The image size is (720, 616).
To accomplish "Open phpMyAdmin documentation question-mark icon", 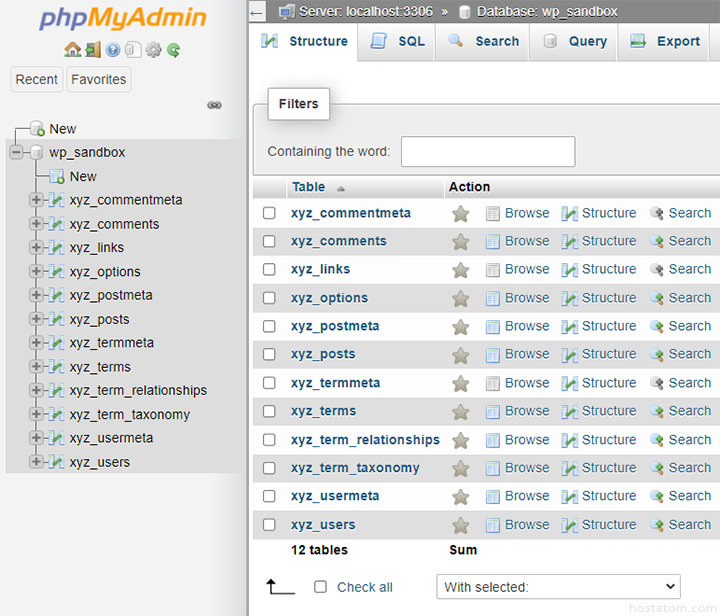I will 112,49.
